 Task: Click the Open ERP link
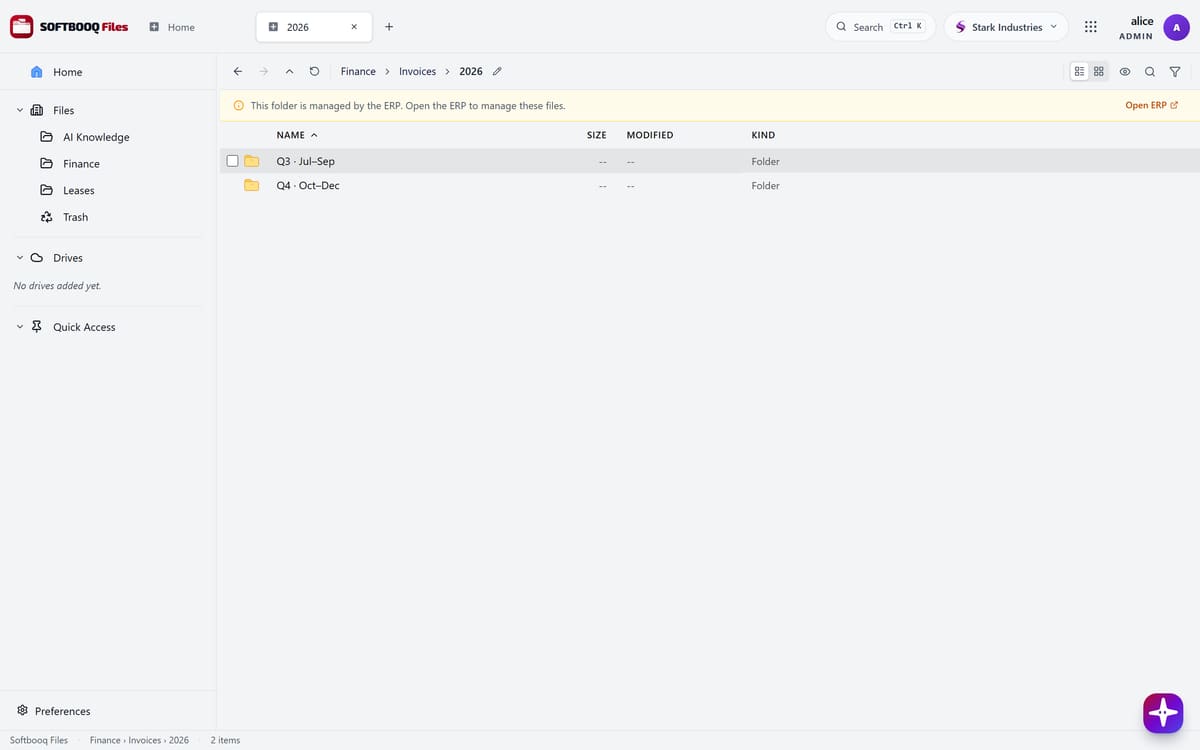[1151, 105]
